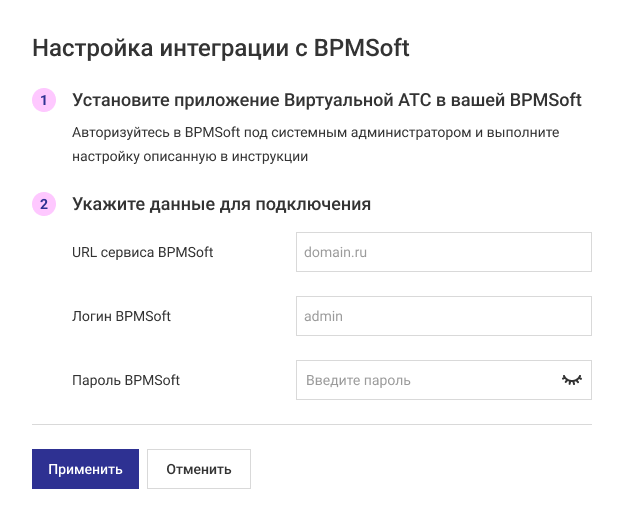
Task: Click the "Настройка интеграции с BPMSoft" title
Action: 221,48
